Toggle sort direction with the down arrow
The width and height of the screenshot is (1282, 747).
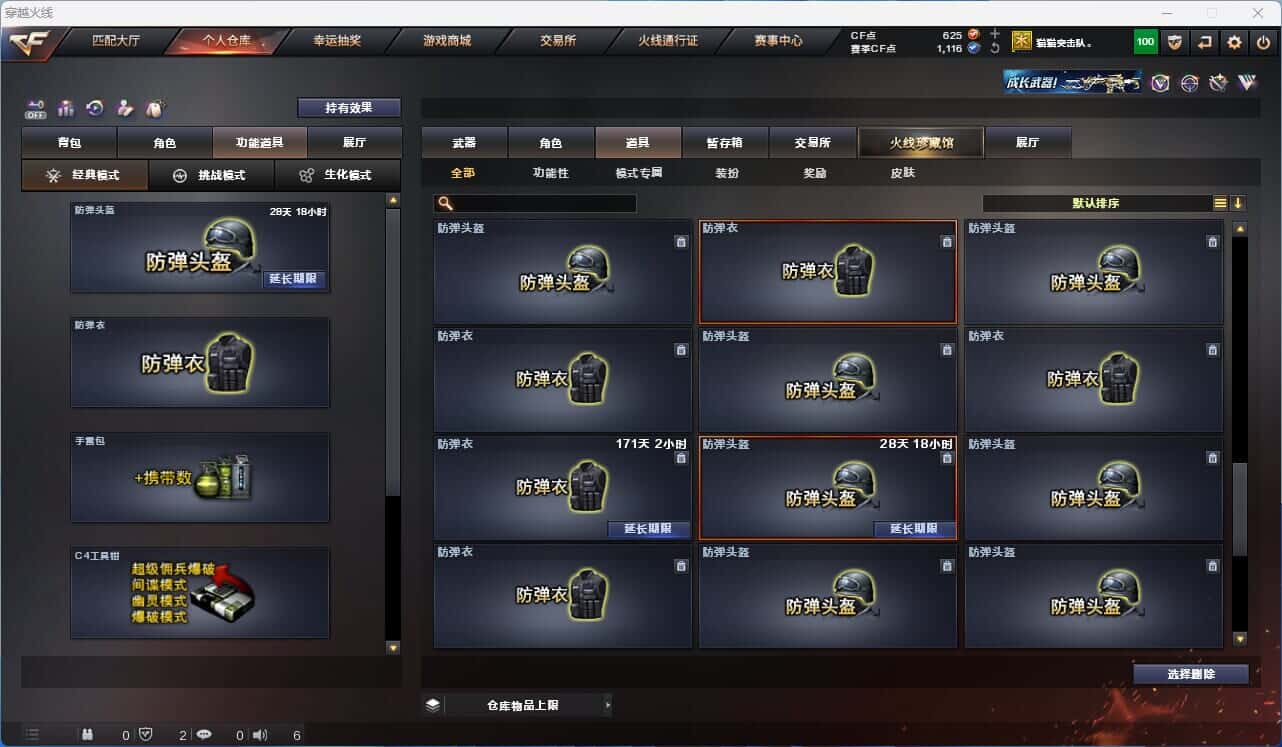1237,203
